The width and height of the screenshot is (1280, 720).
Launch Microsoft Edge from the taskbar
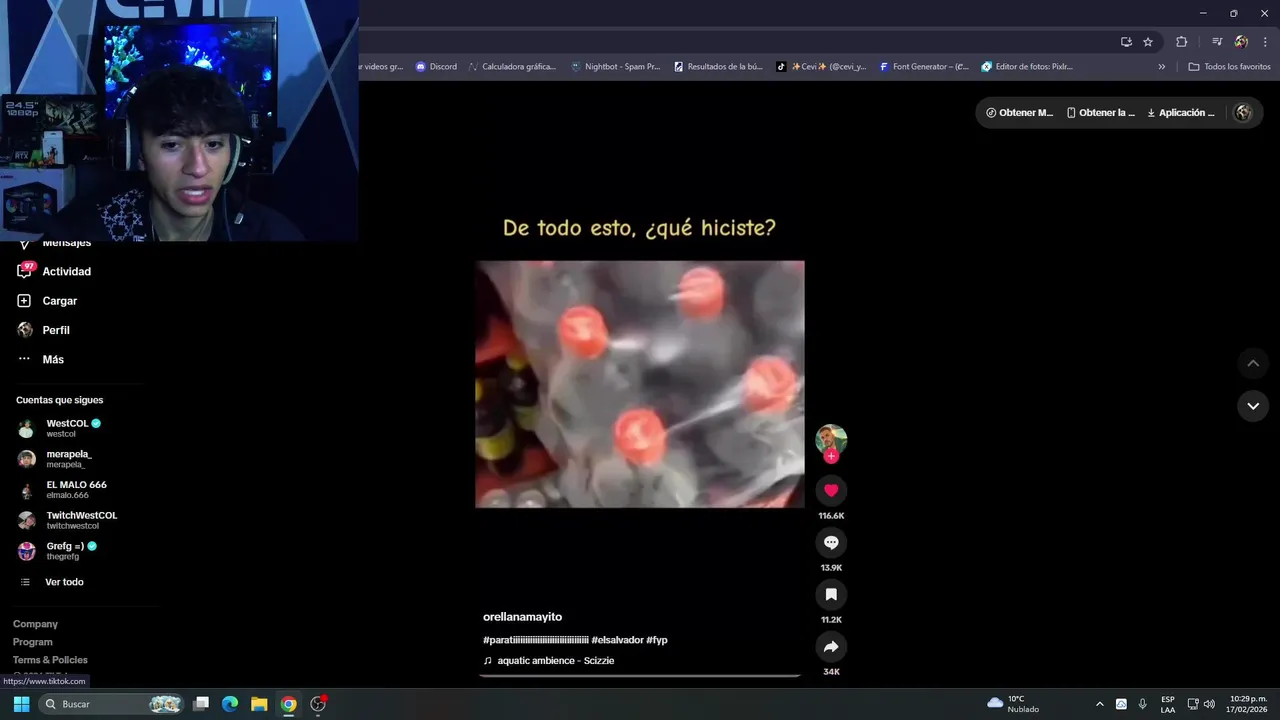(x=230, y=704)
